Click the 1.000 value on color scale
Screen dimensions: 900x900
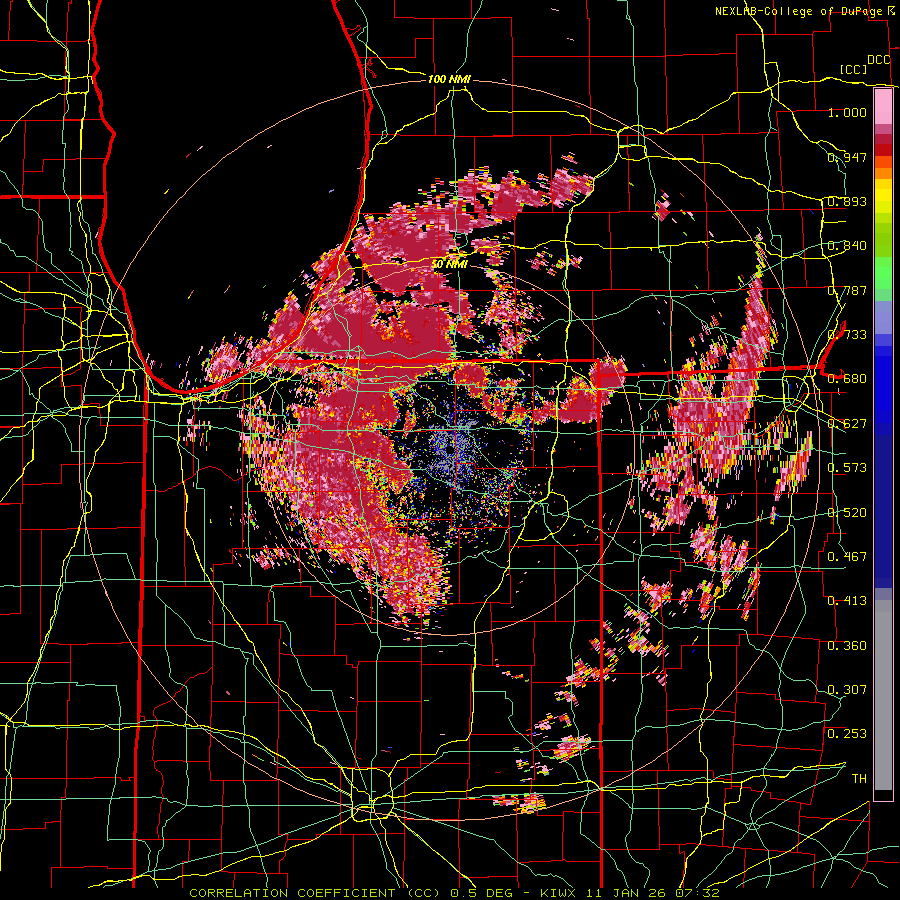[x=847, y=112]
